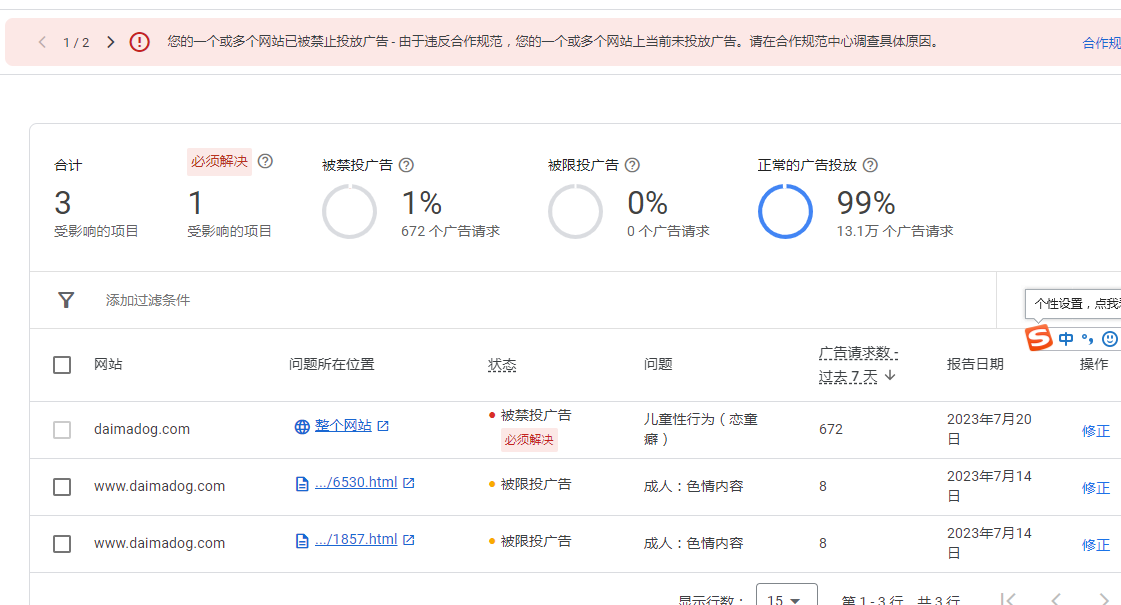Click external link icon beside 整个网站
The height and width of the screenshot is (605, 1121).
click(x=383, y=426)
